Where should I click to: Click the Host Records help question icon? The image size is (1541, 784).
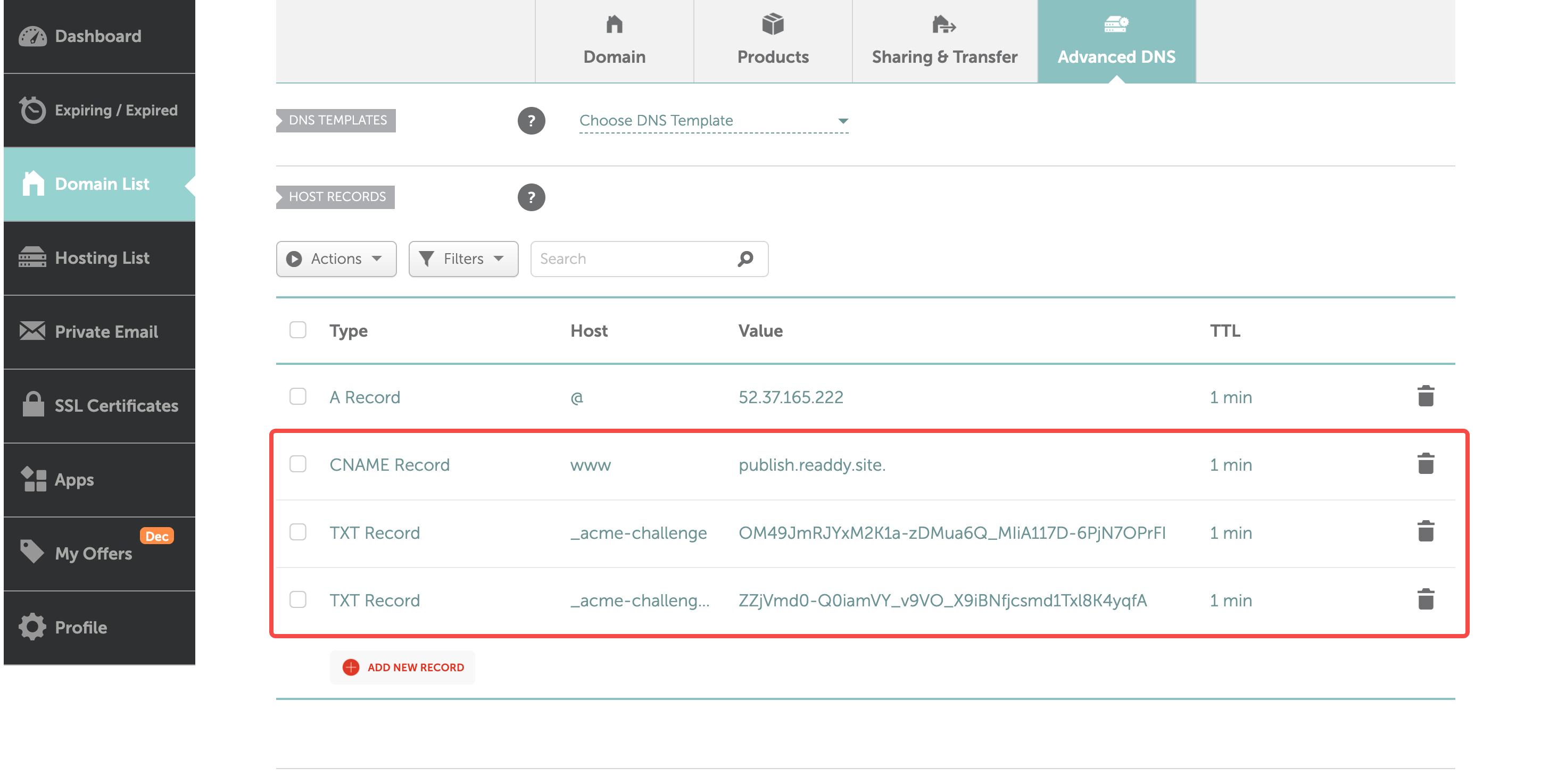(x=531, y=197)
